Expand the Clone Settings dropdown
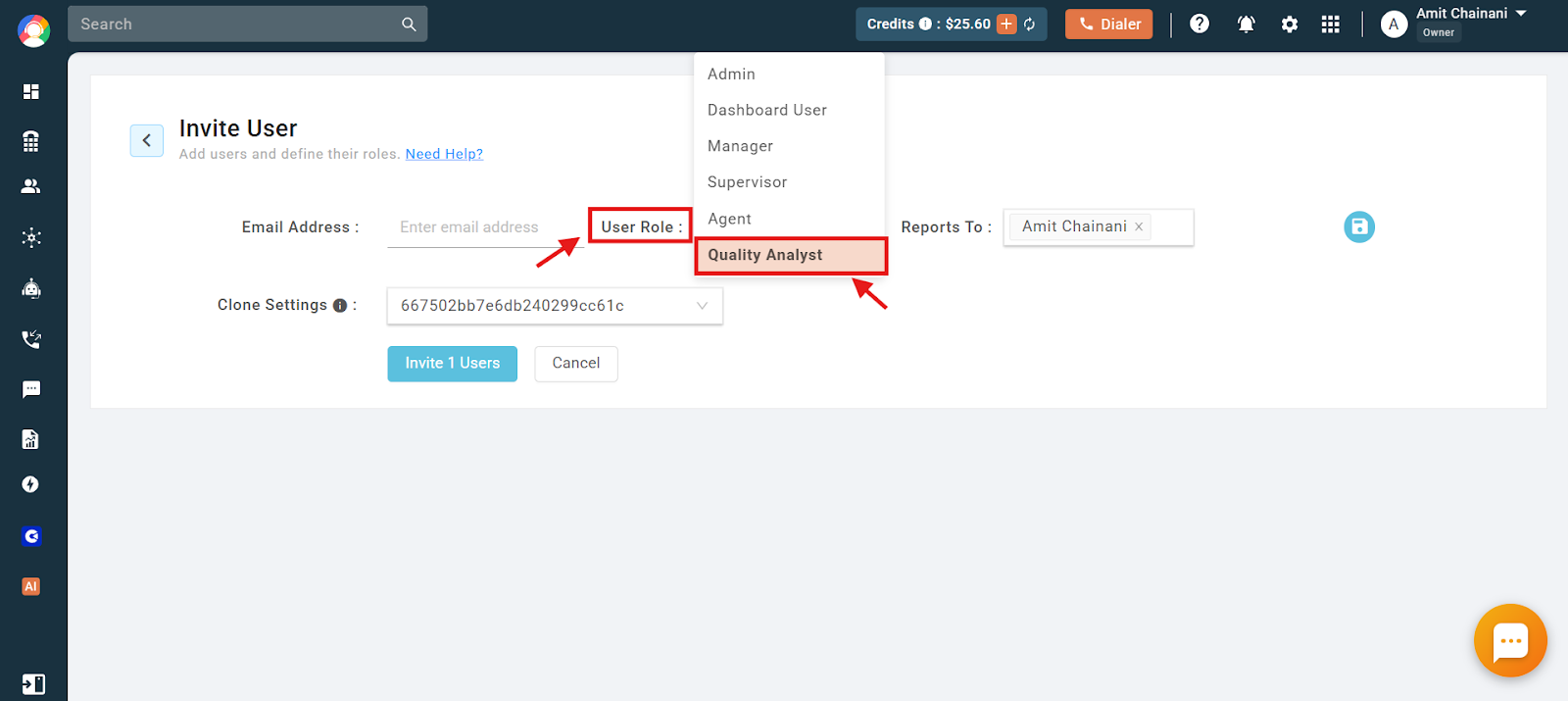This screenshot has width=1568, height=701. 555,306
